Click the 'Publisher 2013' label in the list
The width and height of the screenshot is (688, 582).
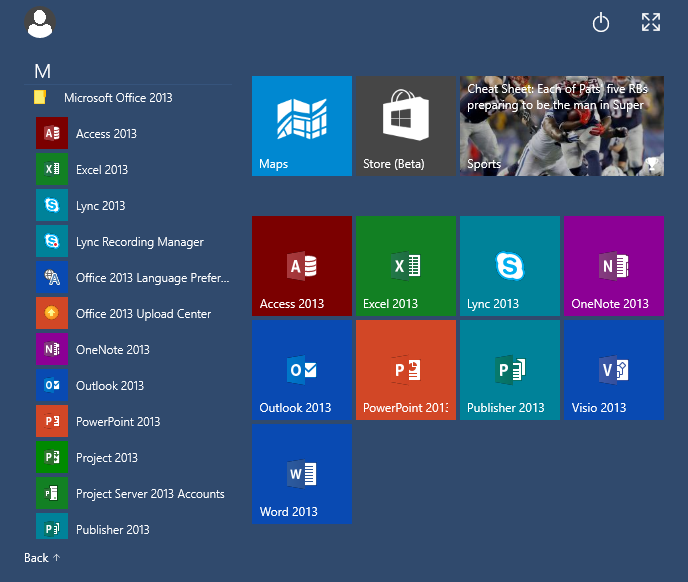113,529
